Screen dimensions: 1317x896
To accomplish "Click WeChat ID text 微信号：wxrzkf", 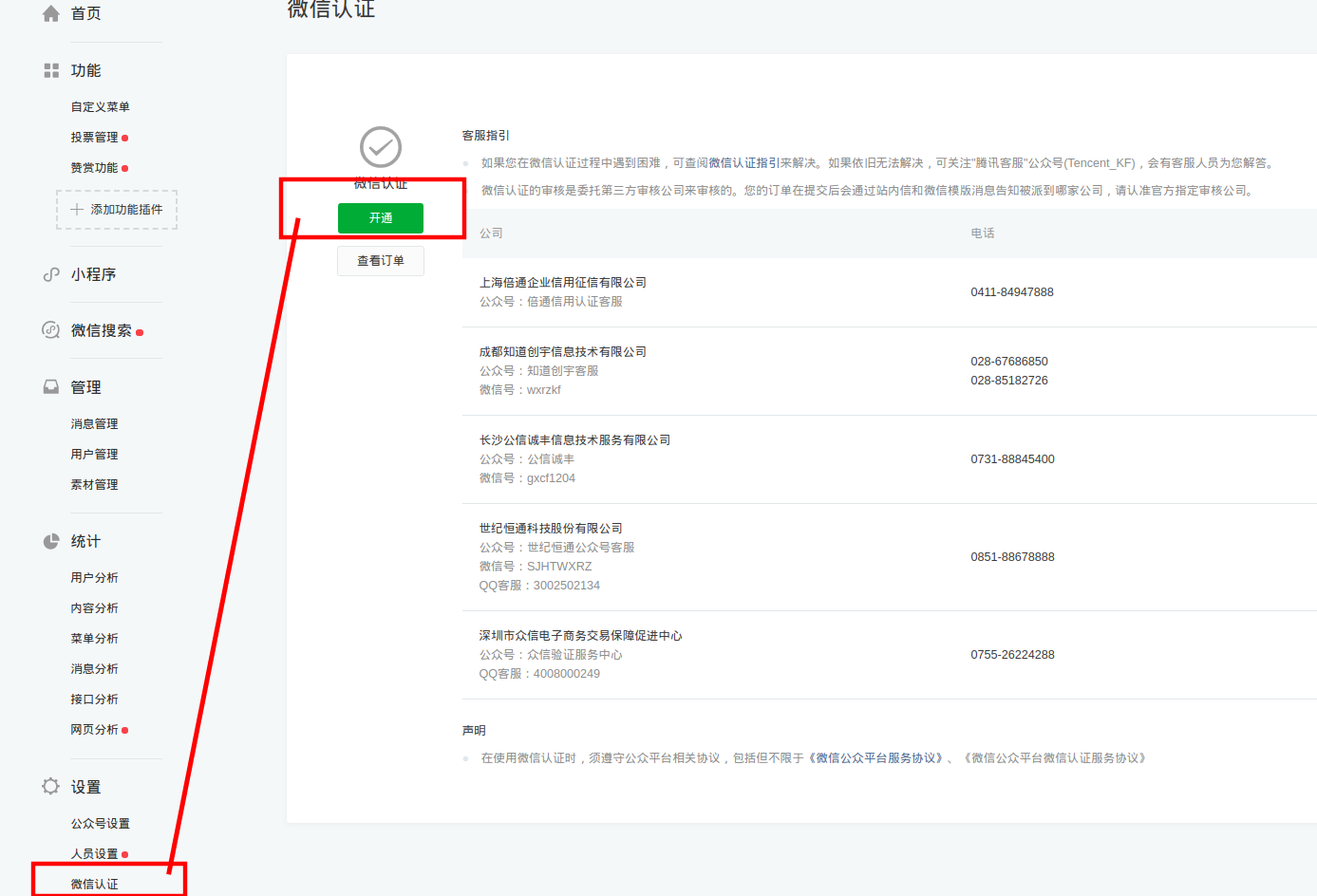I will (520, 390).
